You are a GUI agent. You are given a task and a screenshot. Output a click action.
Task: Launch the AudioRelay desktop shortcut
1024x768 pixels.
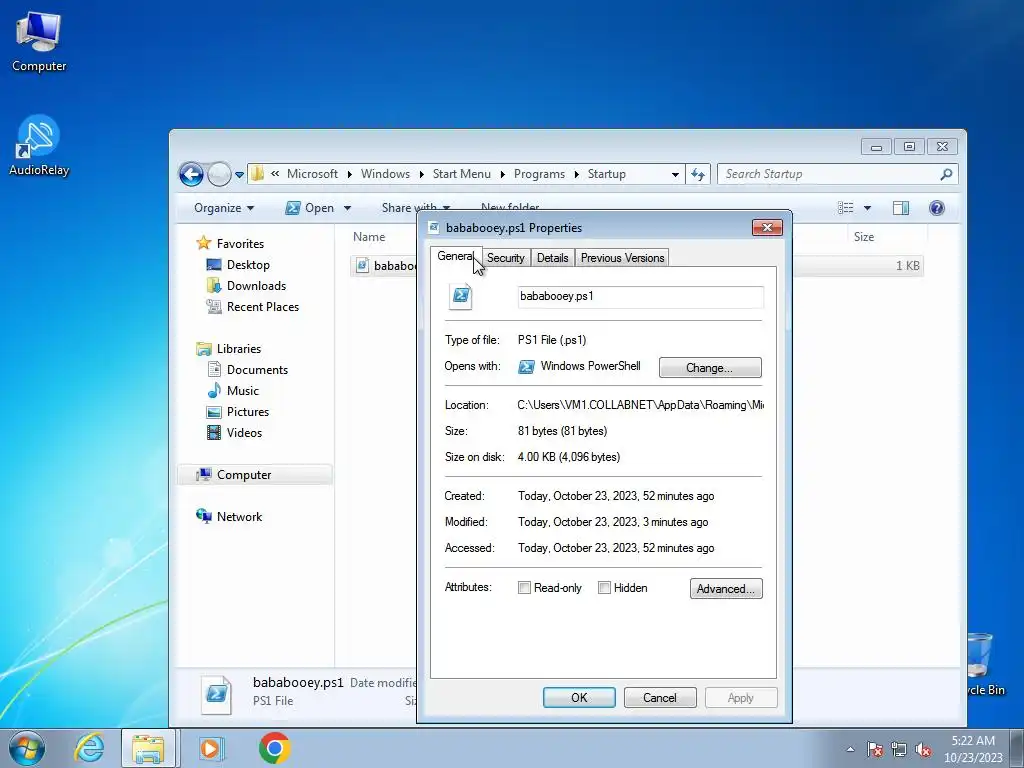tap(39, 145)
